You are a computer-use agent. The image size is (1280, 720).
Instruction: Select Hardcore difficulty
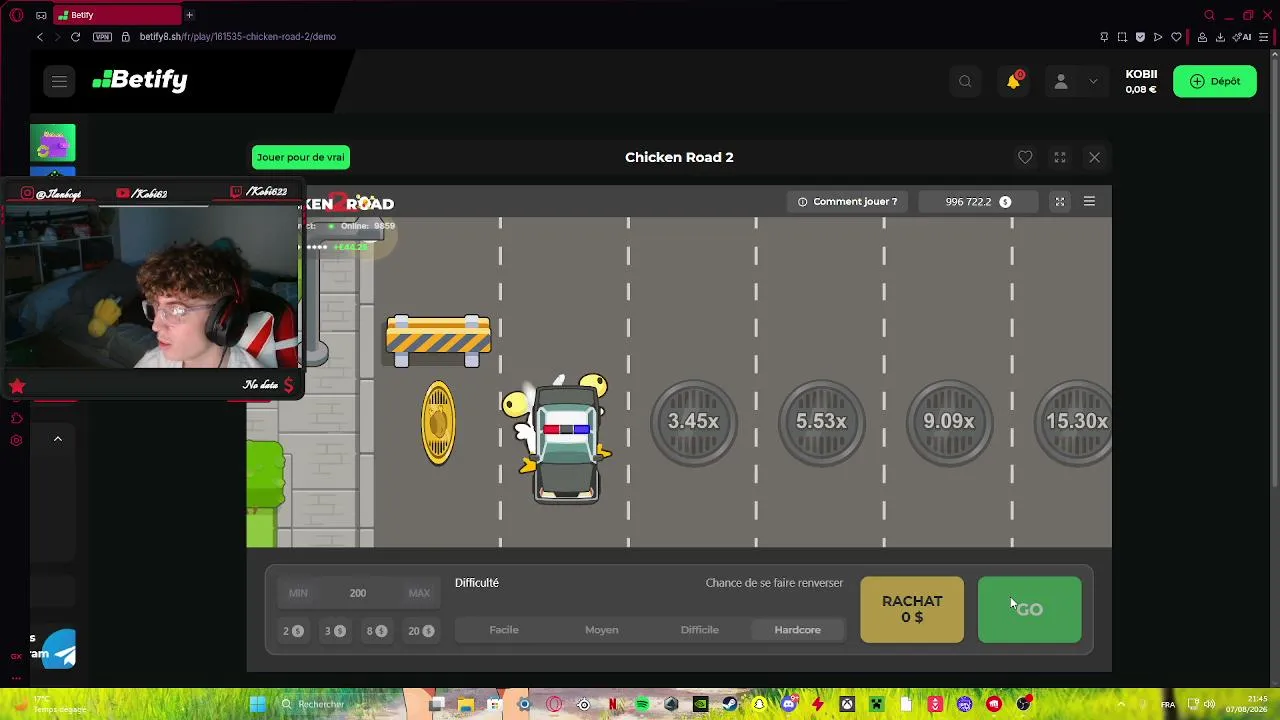click(798, 630)
